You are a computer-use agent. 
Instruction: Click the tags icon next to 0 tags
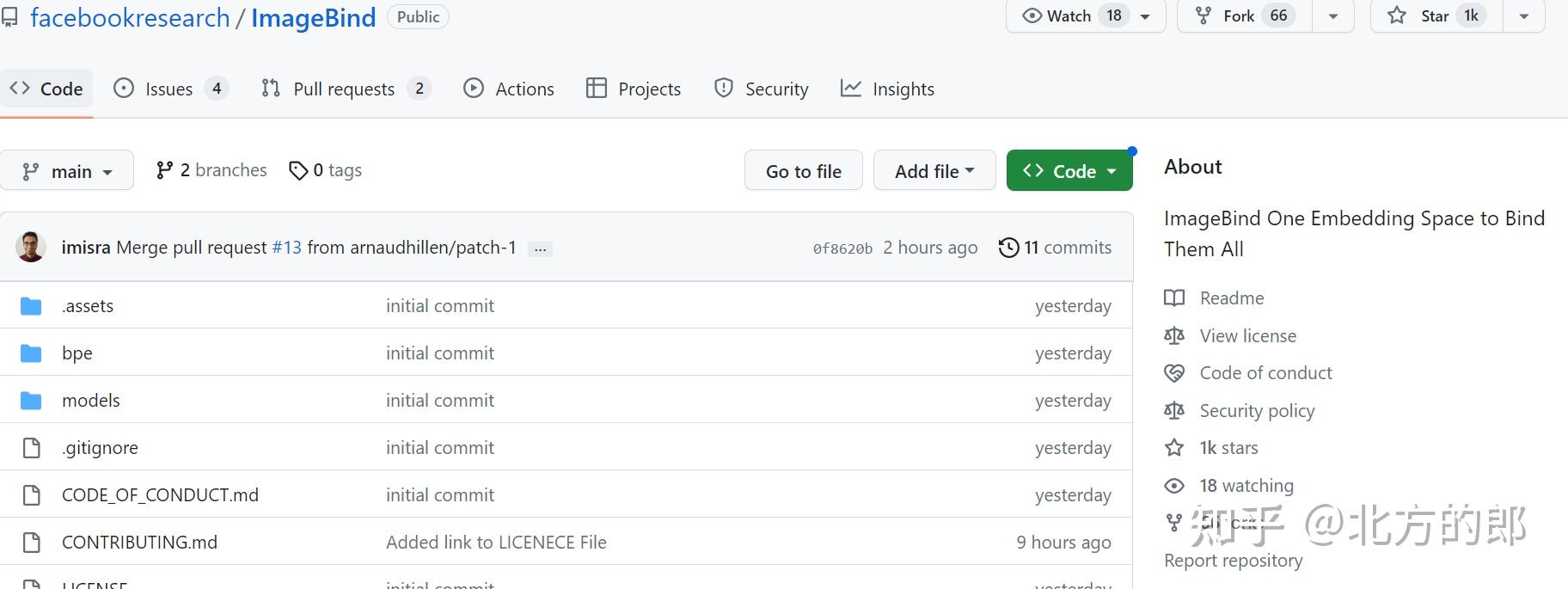coord(297,170)
